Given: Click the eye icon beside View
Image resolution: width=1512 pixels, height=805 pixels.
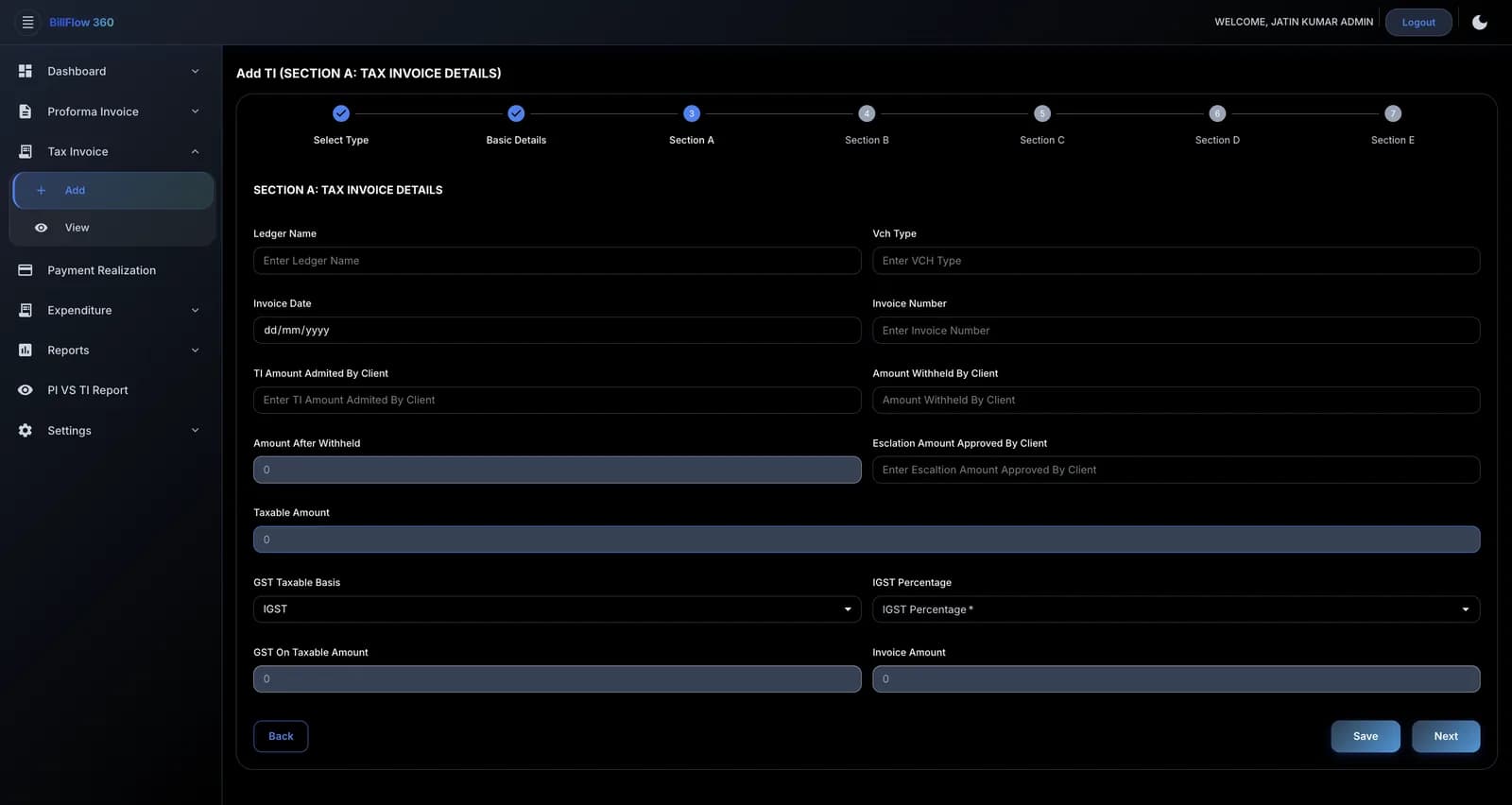Looking at the screenshot, I should point(41,228).
